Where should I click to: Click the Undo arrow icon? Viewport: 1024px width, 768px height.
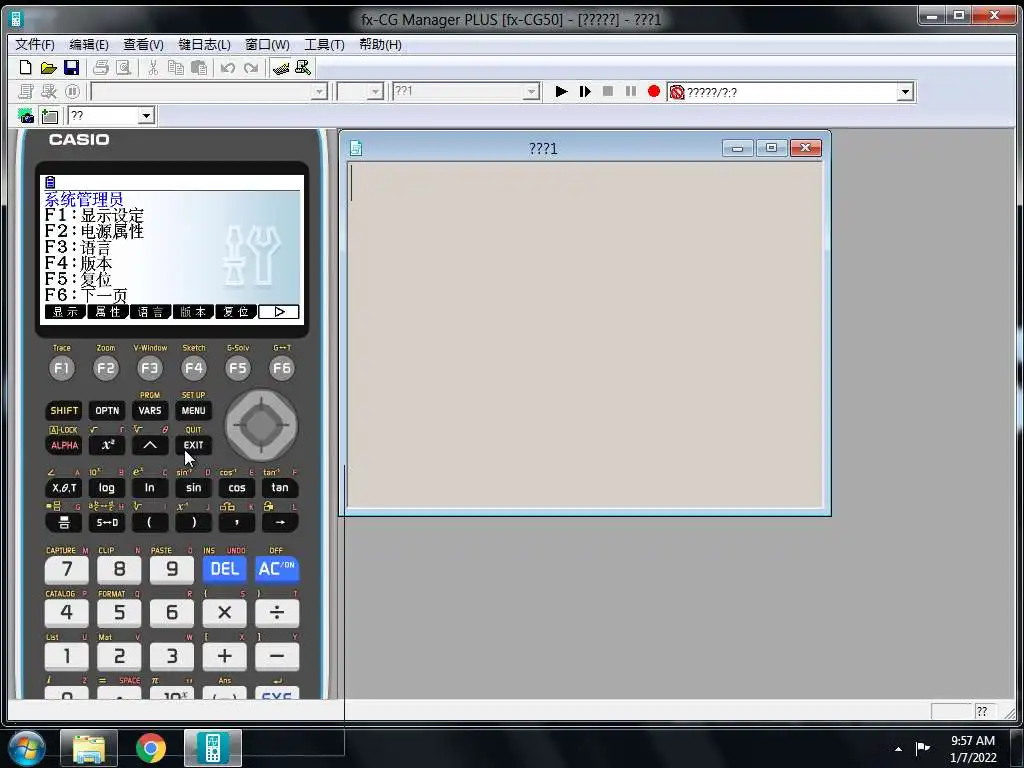pos(227,68)
